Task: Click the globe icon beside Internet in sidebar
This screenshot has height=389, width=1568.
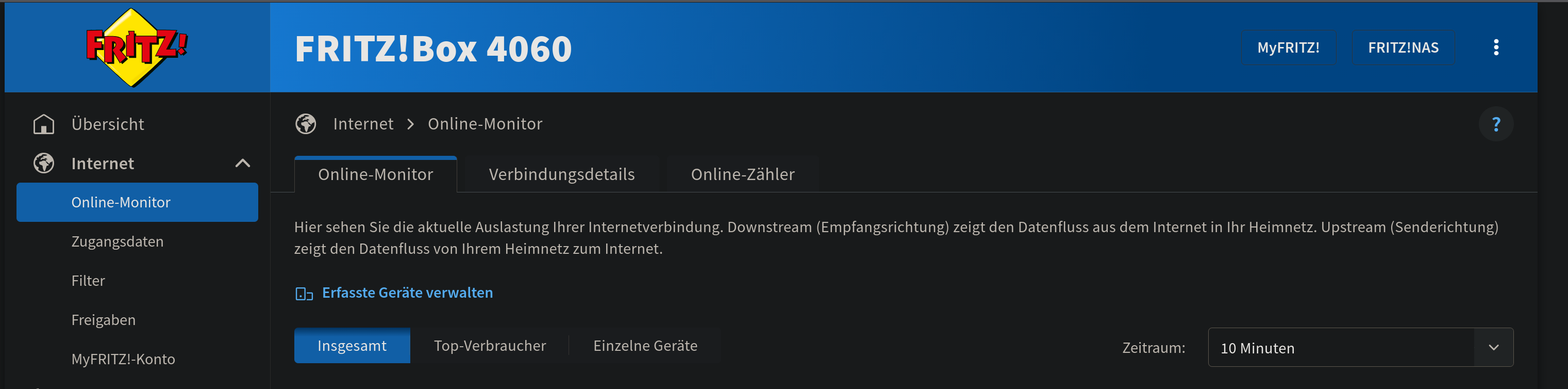Action: pyautogui.click(x=44, y=164)
